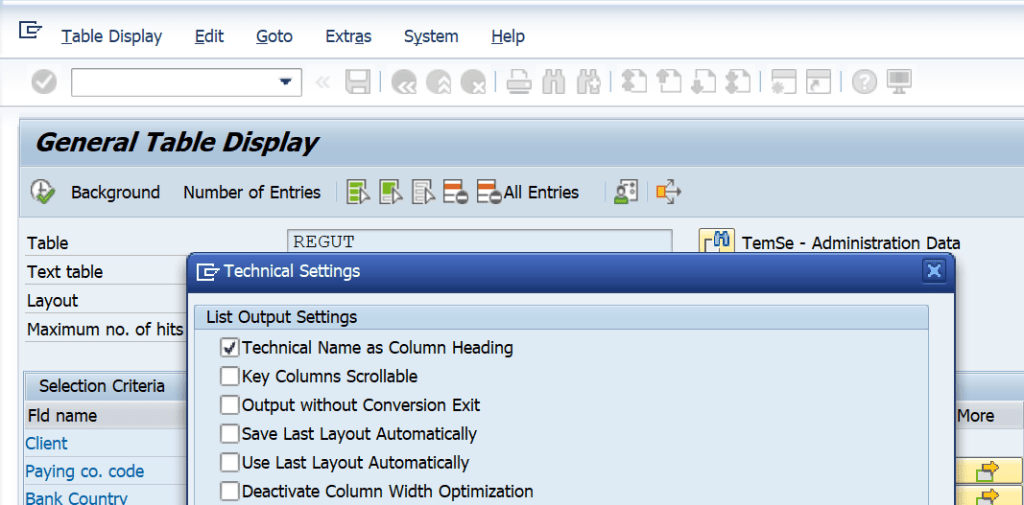Open the Table Display menu

[x=112, y=37]
